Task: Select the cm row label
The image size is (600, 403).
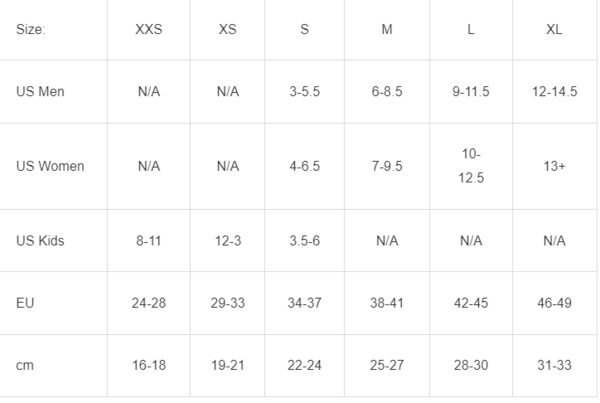Action: (25, 366)
